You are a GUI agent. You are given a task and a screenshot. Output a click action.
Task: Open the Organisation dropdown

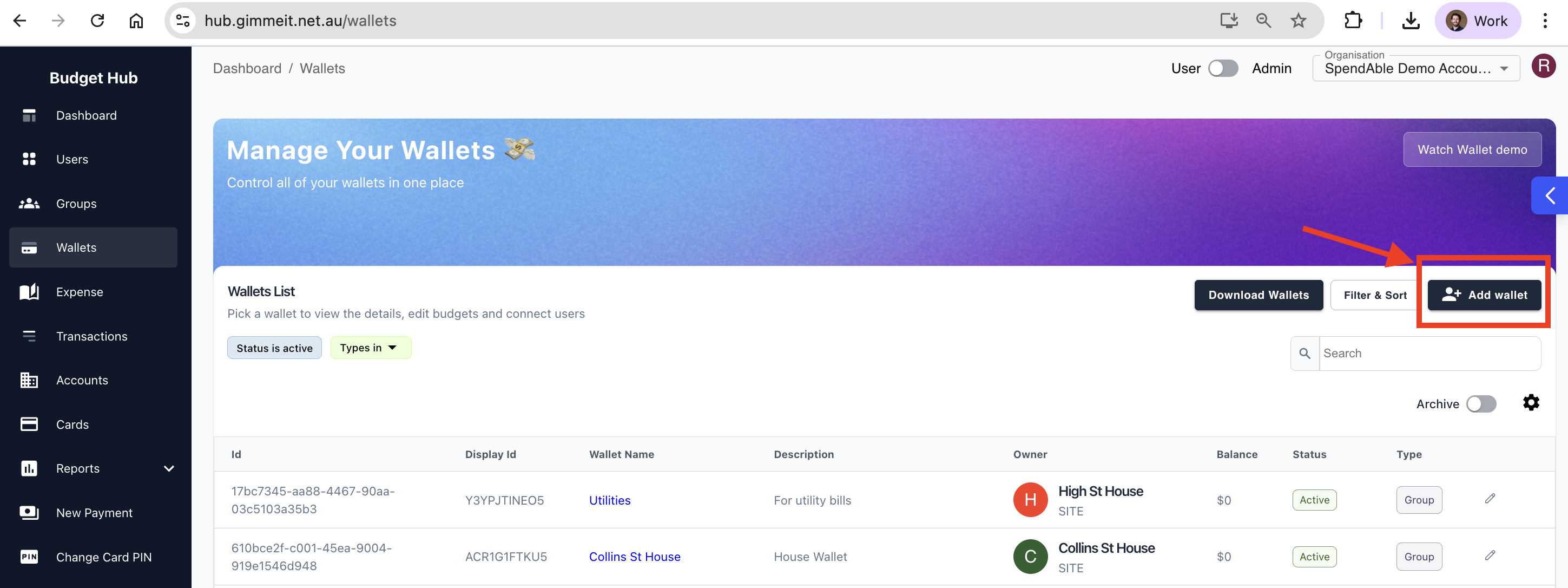[1415, 68]
